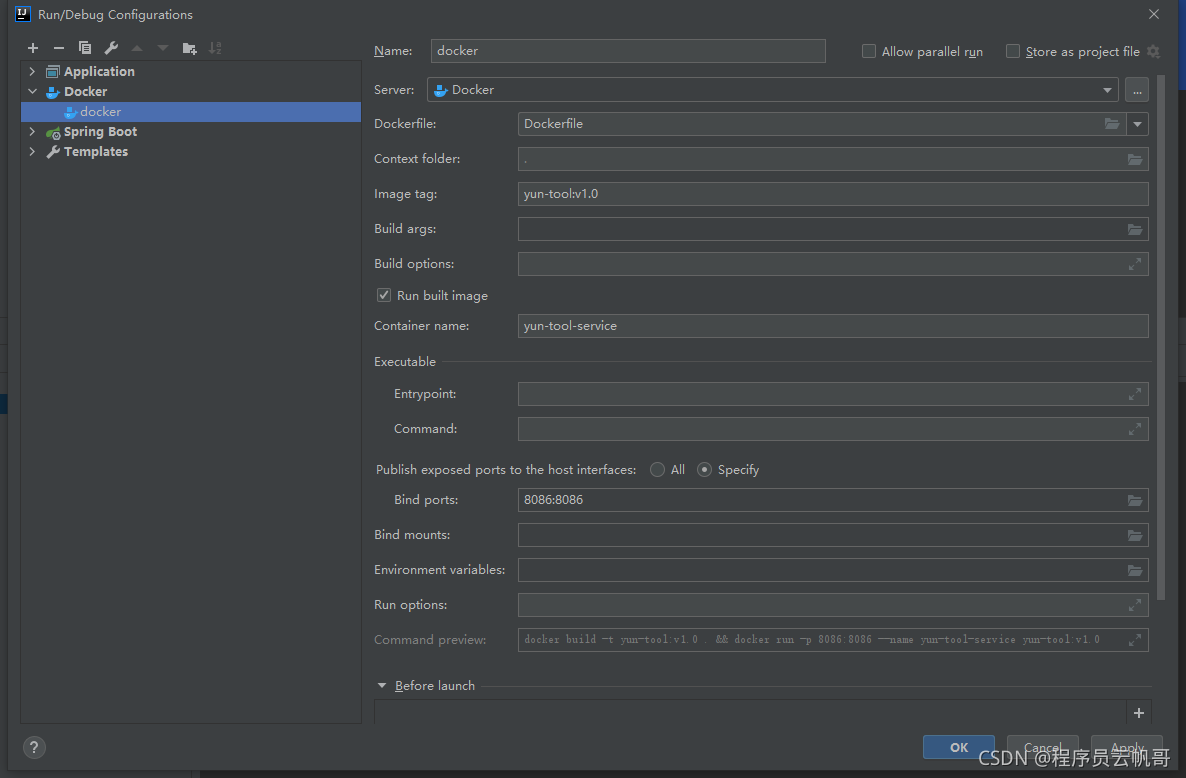Click the Image tag field

point(833,194)
